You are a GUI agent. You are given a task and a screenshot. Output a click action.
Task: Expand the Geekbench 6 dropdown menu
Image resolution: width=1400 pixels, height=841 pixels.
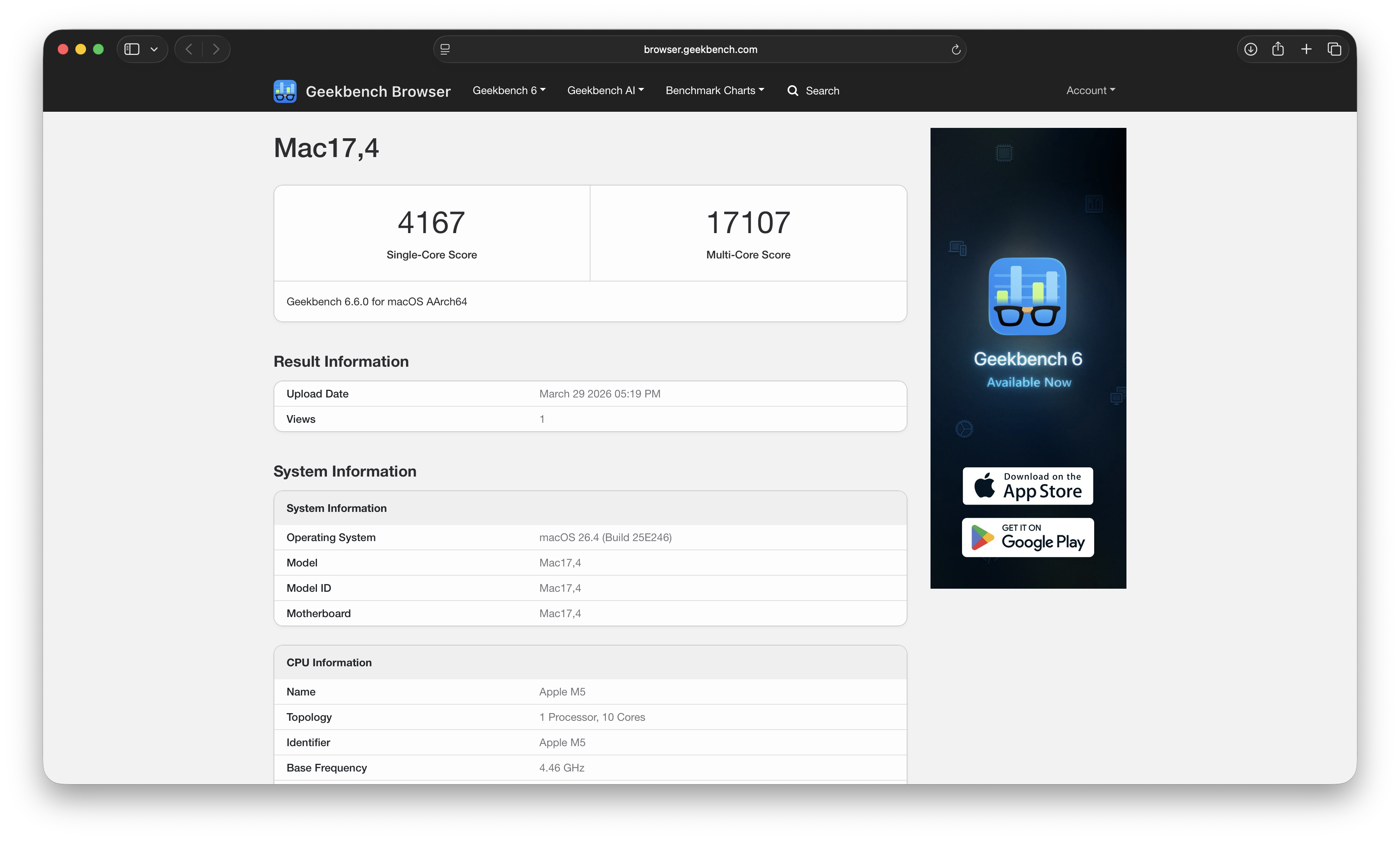[508, 91]
